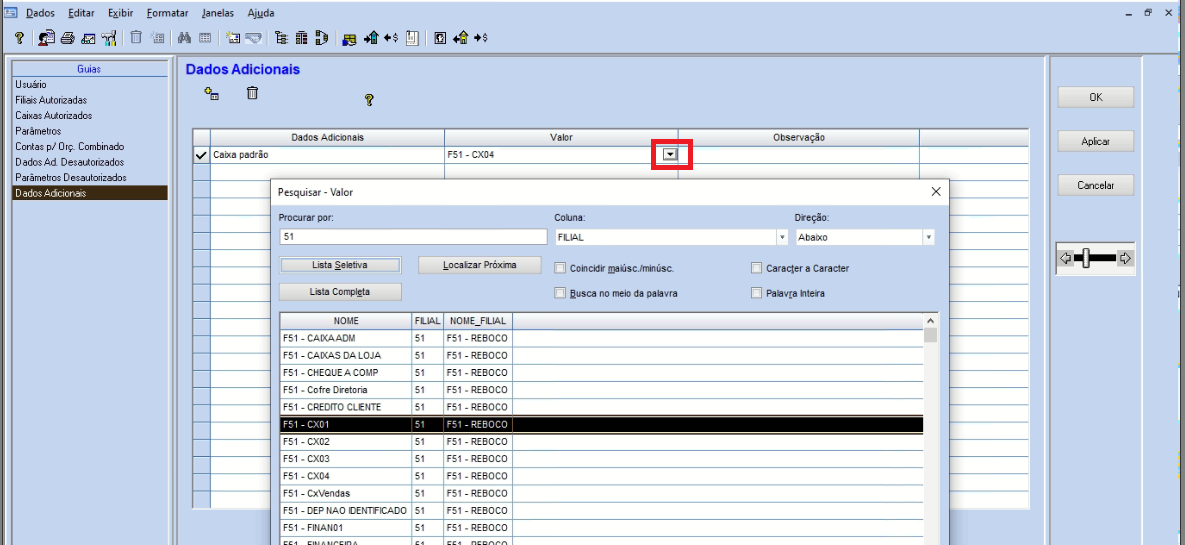Click the arrow into blue house icon
The image size is (1185, 545).
371,38
